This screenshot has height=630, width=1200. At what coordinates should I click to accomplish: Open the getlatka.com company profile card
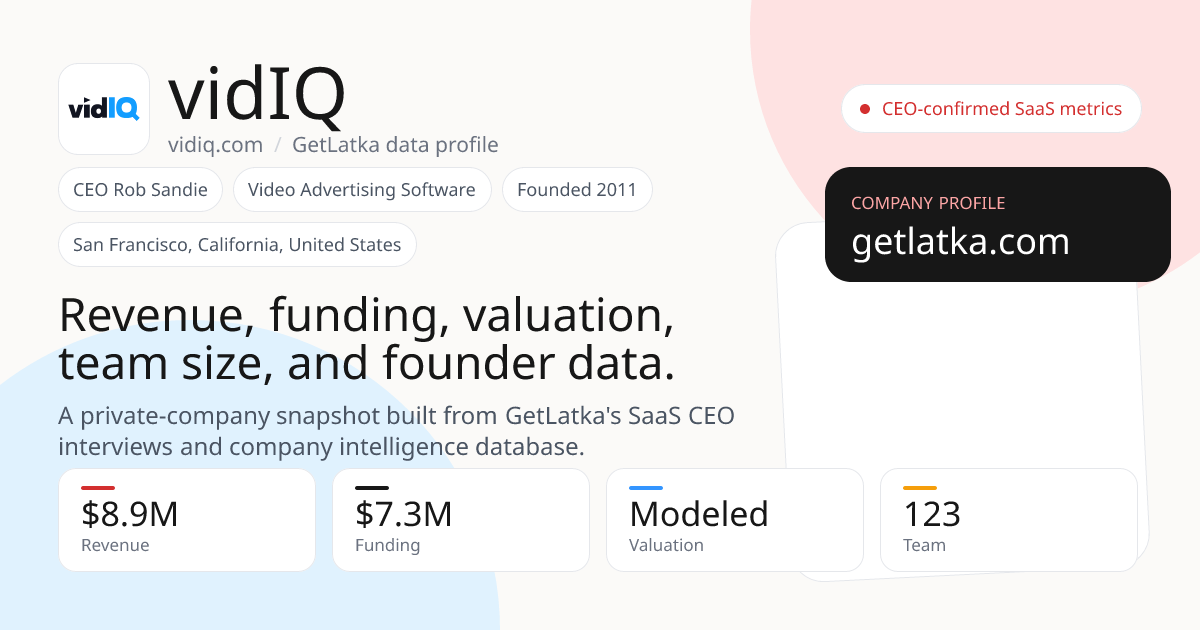point(998,225)
